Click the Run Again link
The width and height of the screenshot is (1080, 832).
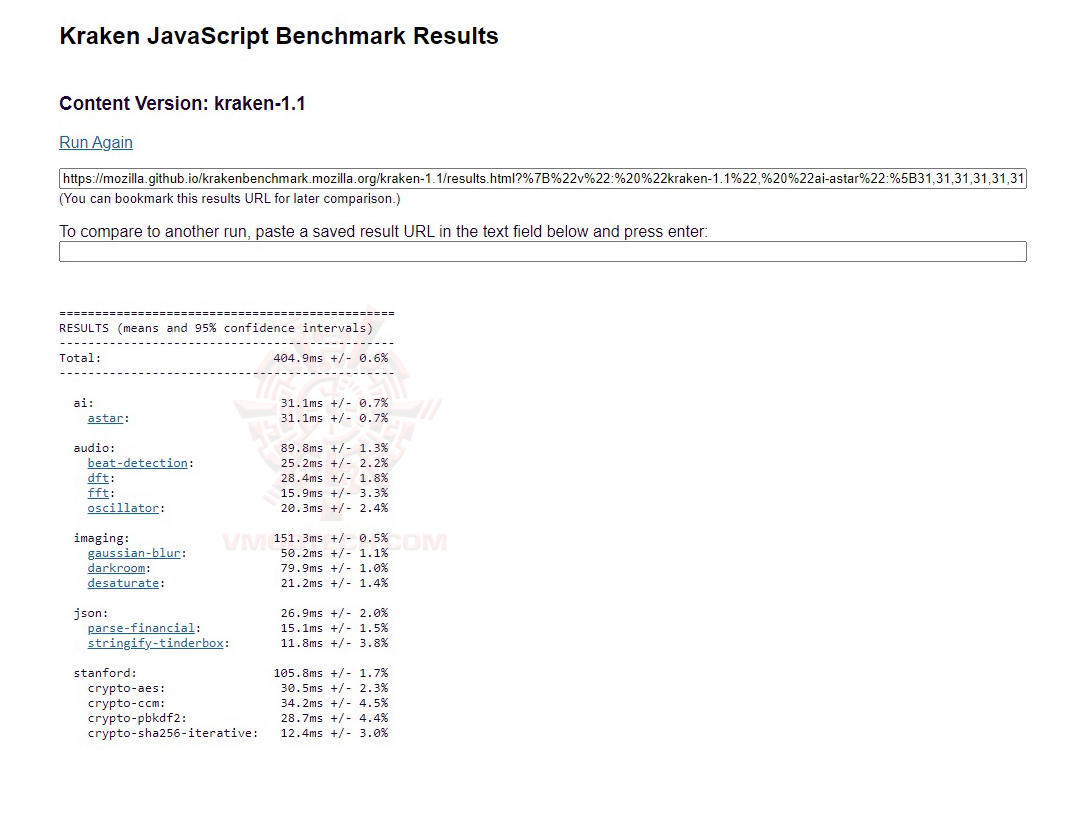pos(96,143)
